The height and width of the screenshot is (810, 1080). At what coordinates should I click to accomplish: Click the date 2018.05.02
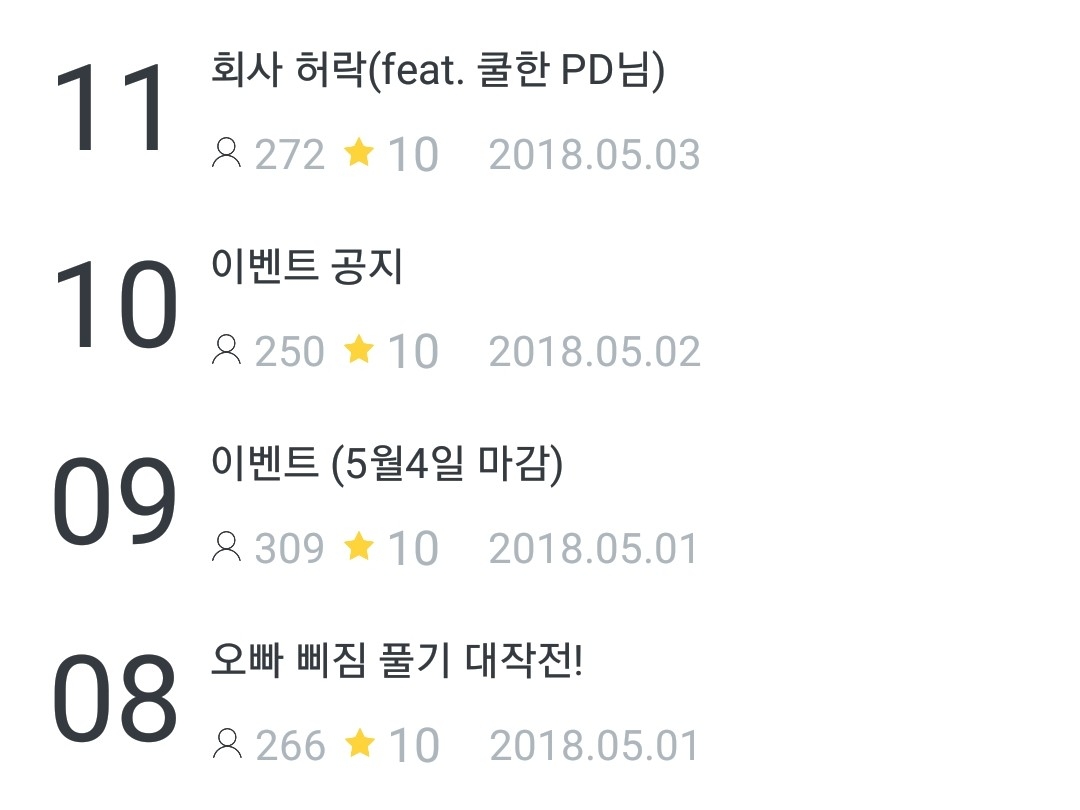(x=594, y=352)
